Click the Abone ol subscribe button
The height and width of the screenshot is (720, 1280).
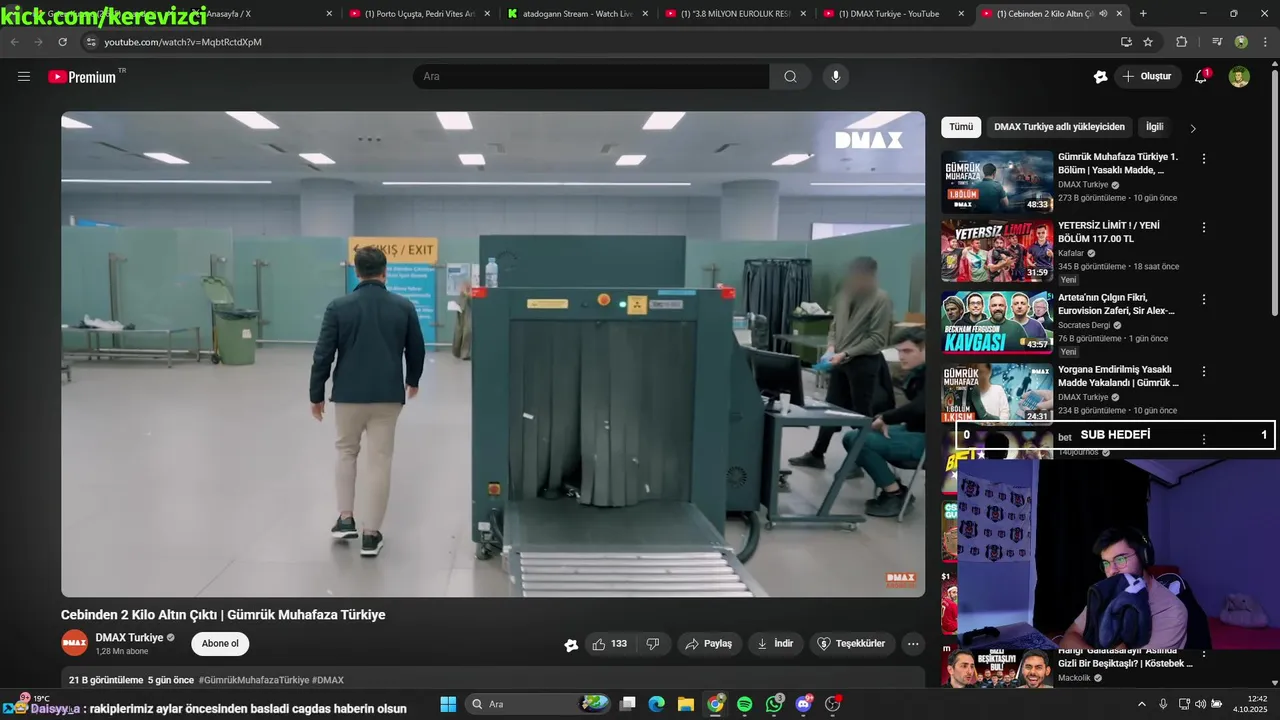(220, 644)
